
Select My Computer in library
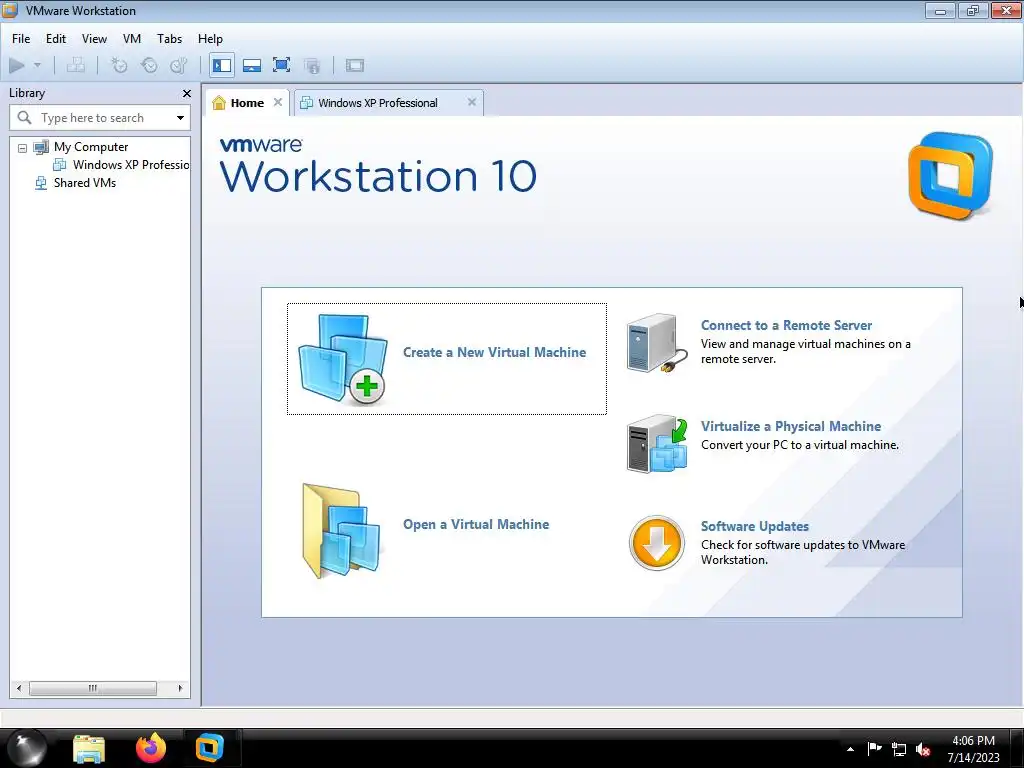coord(91,147)
